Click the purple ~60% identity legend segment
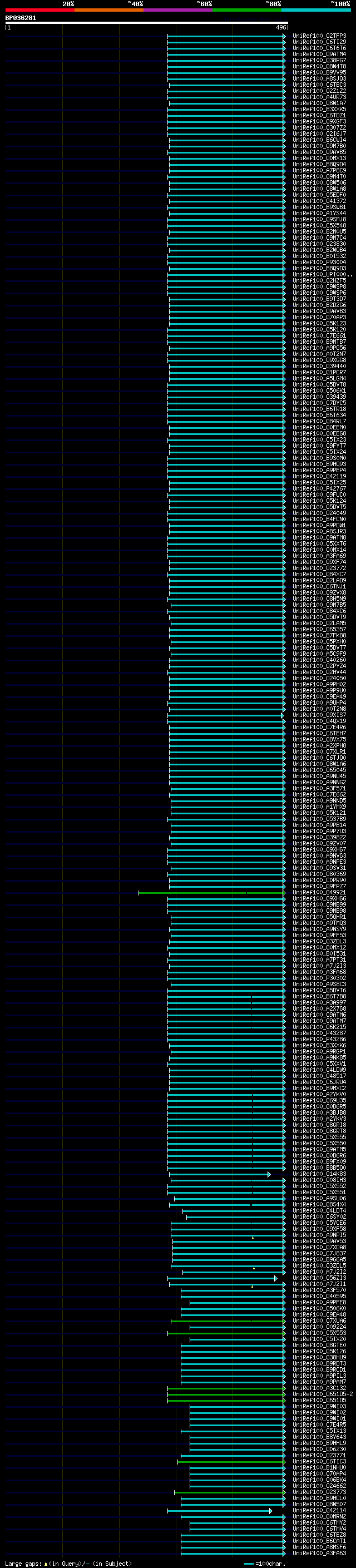The width and height of the screenshot is (356, 1568). (x=179, y=10)
